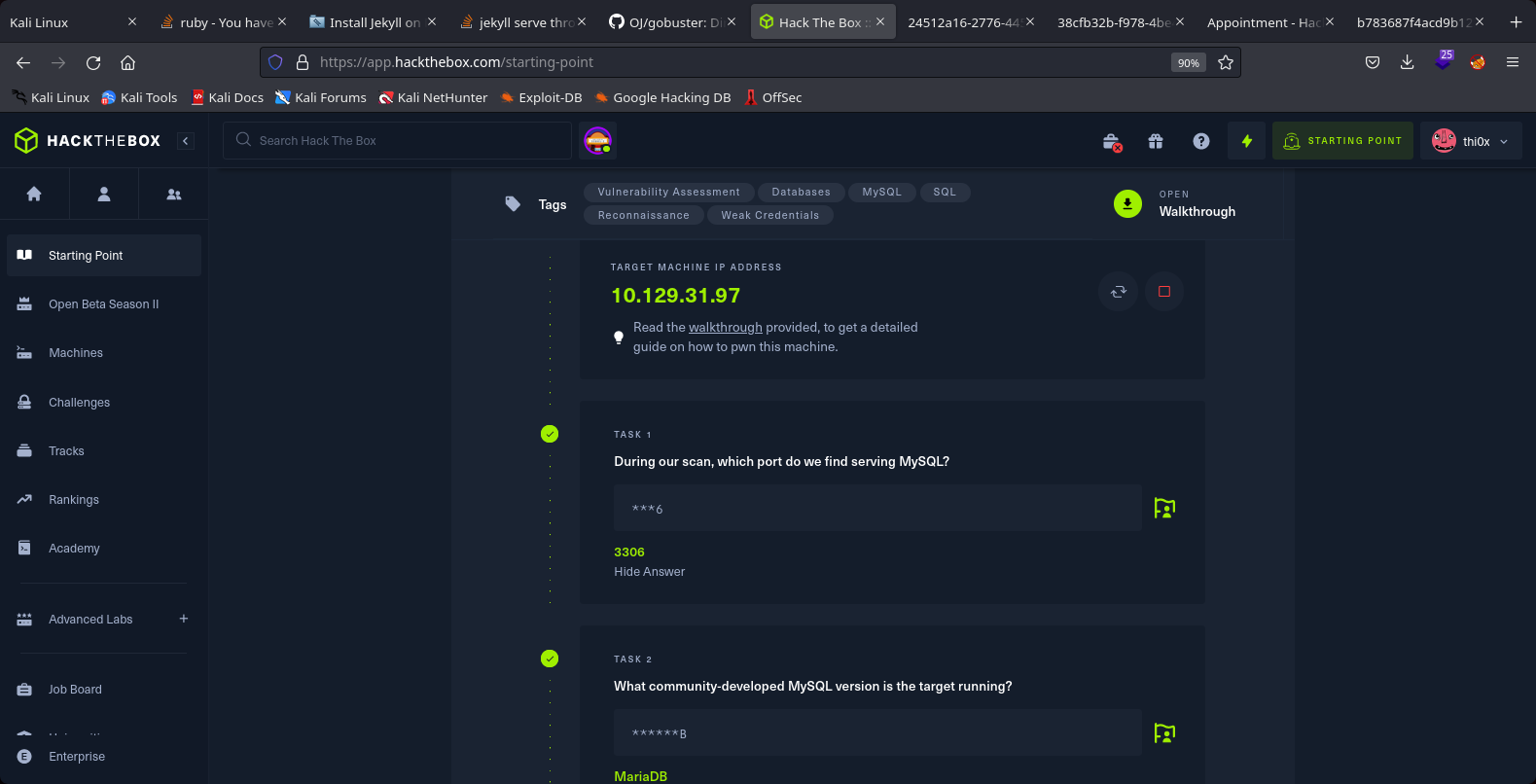1536x784 pixels.
Task: Open the gift icon in header
Action: 1156,141
